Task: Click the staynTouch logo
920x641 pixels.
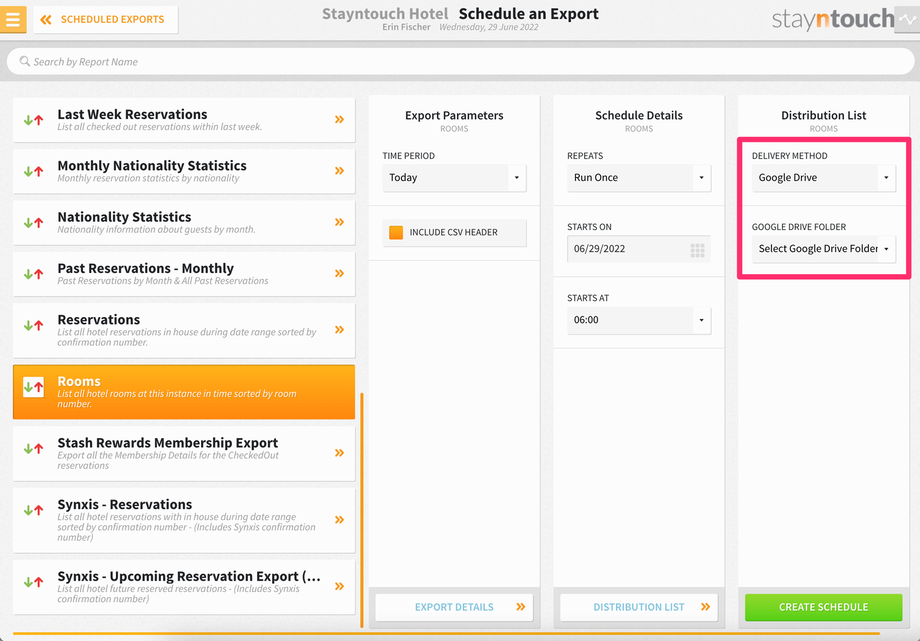Action: [x=832, y=19]
